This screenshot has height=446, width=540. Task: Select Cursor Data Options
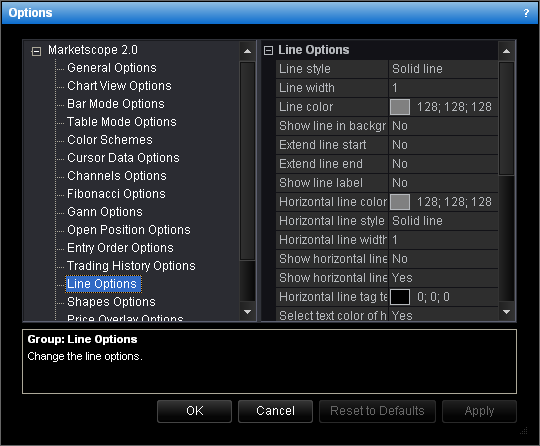coord(123,158)
